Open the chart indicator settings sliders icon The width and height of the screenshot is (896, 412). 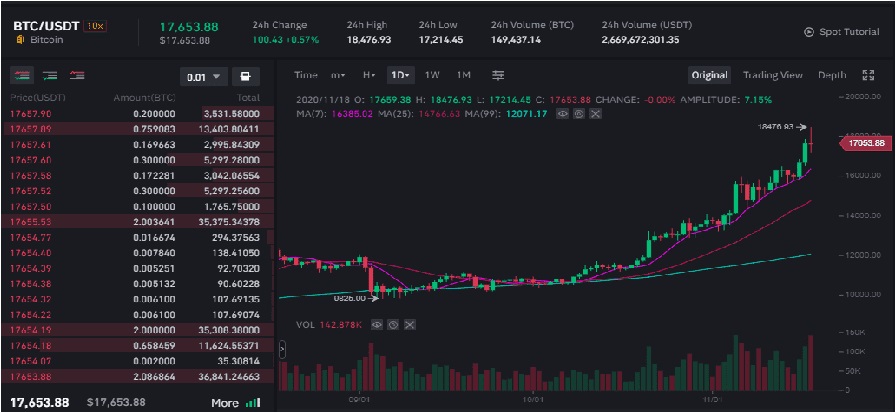498,75
